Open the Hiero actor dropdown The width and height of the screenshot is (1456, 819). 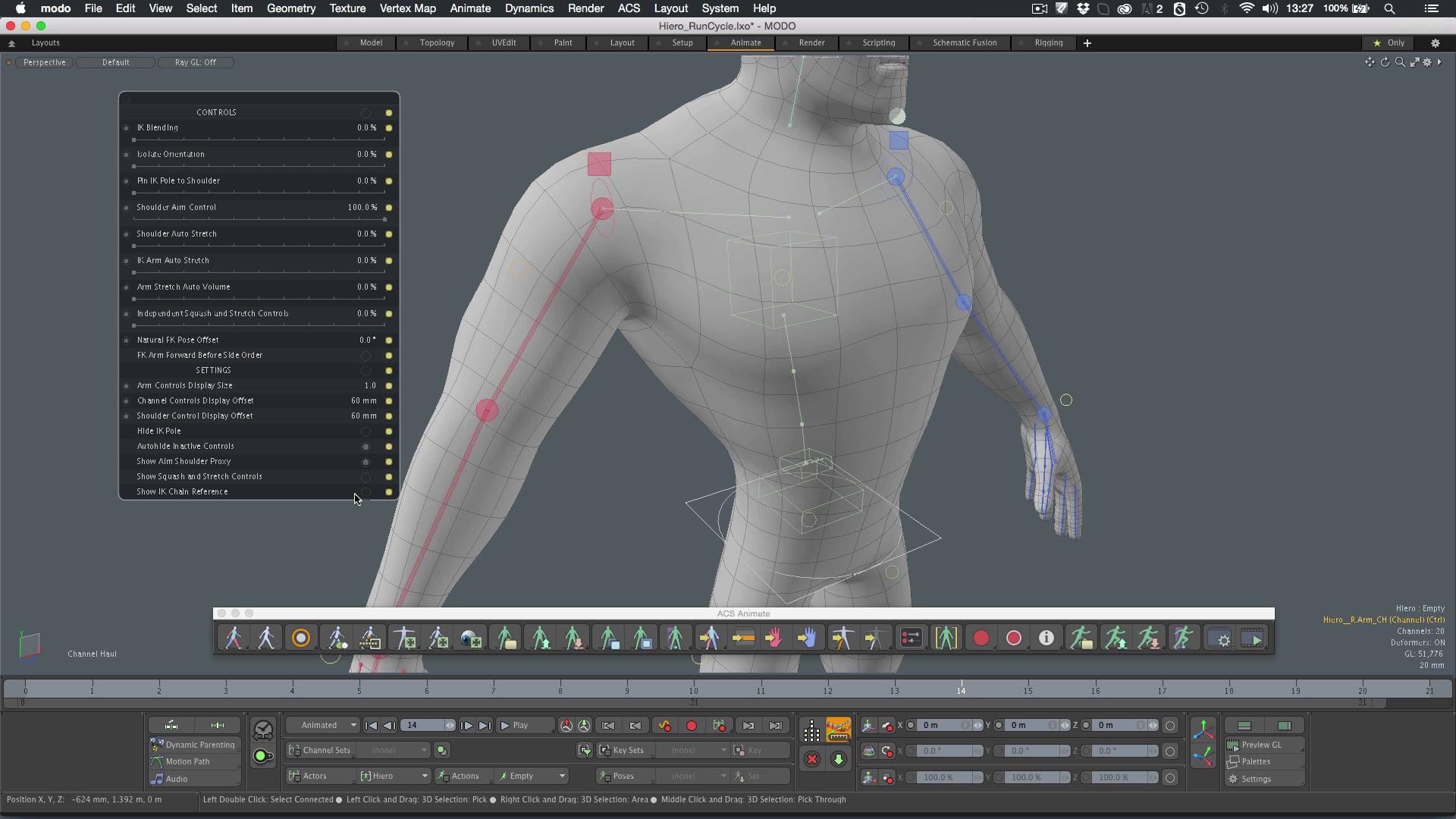point(394,777)
